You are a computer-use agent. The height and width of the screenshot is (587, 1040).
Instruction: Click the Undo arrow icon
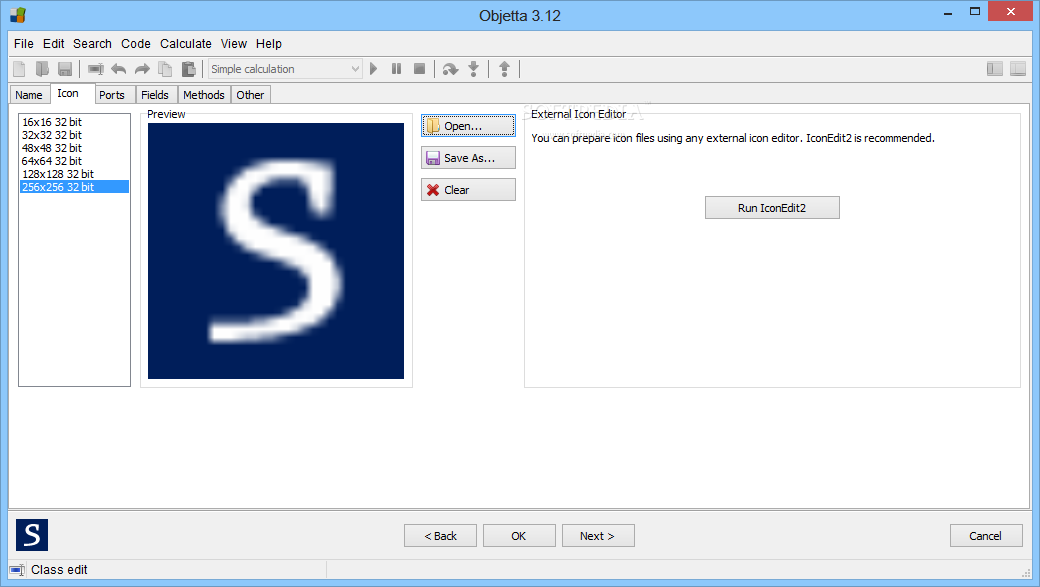tap(119, 69)
